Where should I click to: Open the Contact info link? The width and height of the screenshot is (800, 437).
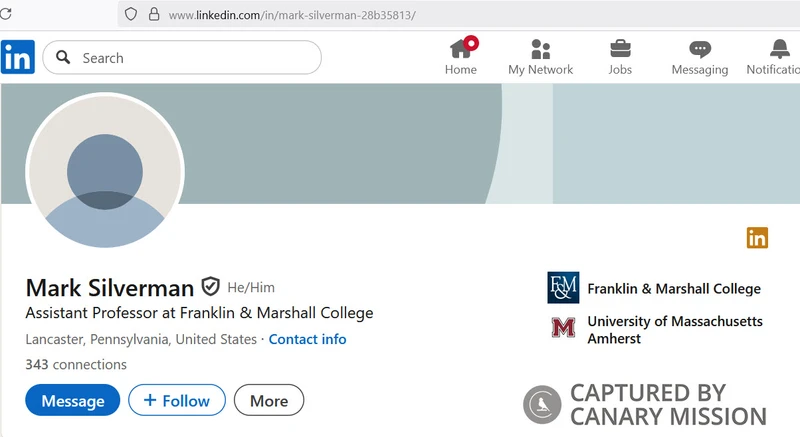click(x=307, y=339)
